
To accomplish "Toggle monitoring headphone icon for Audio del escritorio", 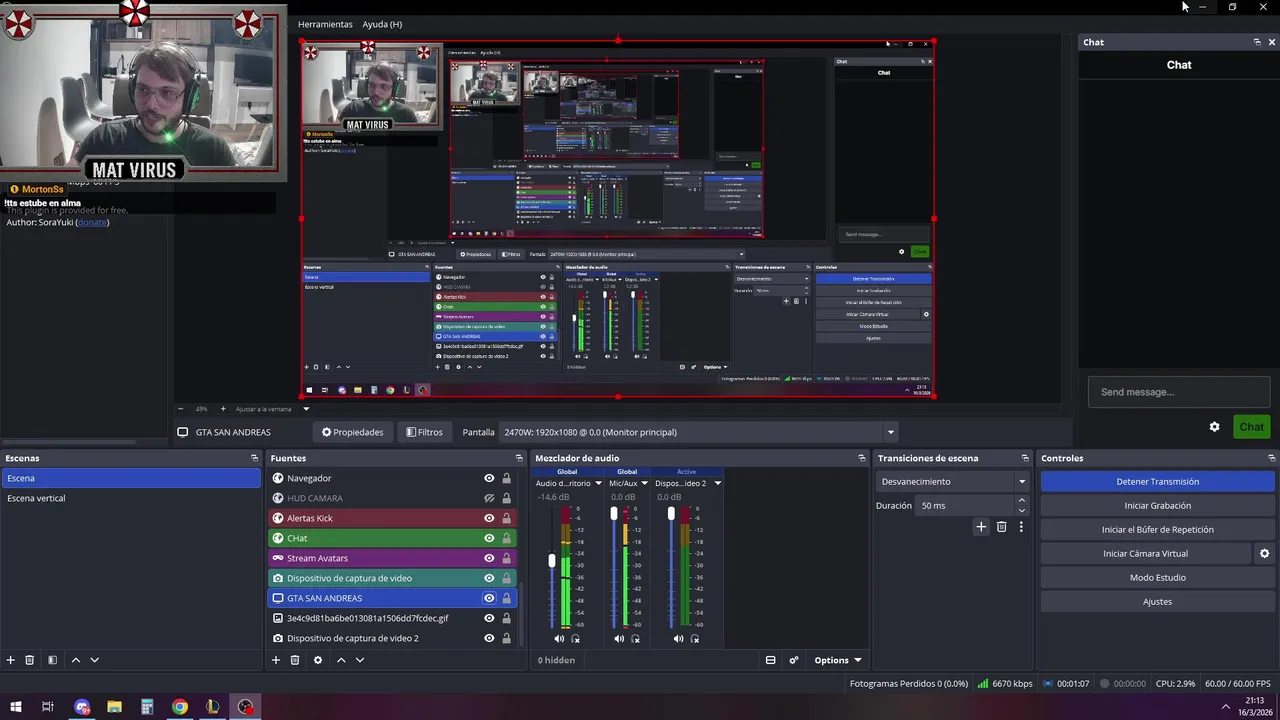I will [575, 639].
